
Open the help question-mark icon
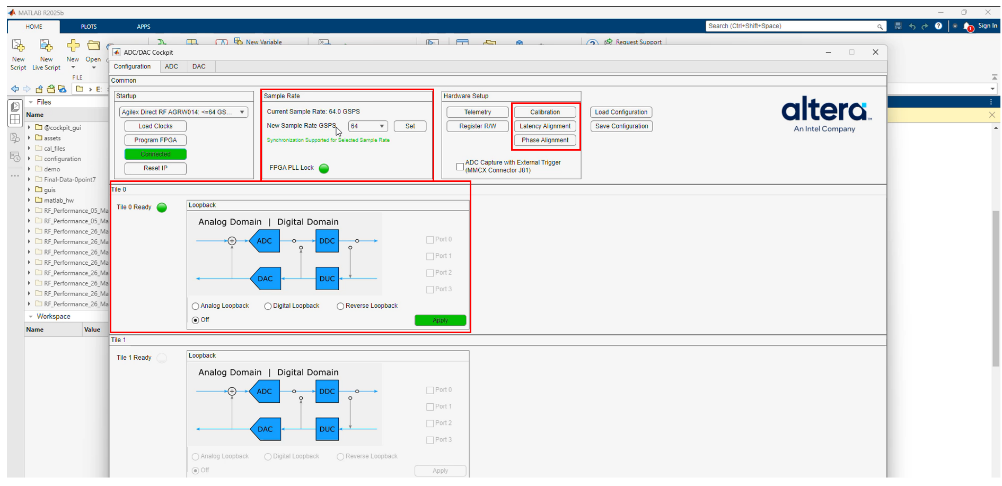938,26
